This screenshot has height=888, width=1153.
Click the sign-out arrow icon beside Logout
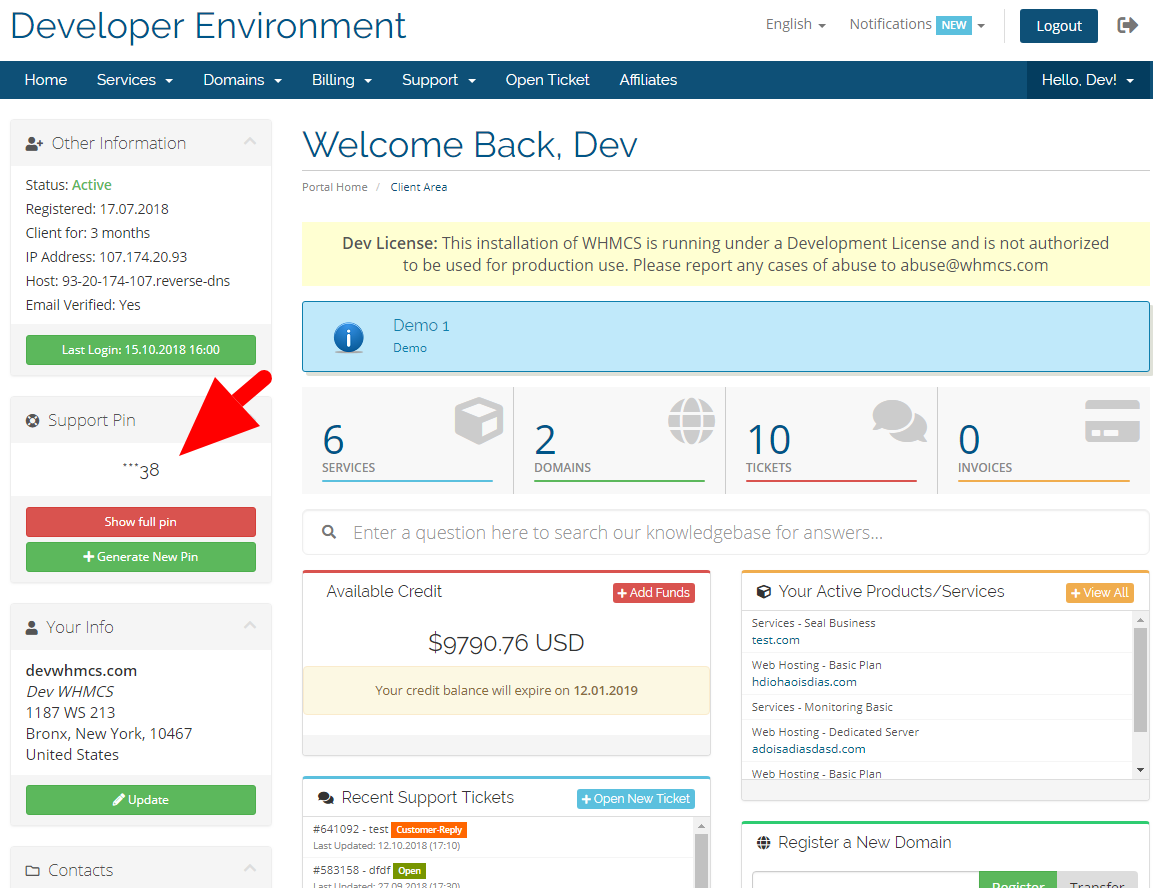point(1127,26)
